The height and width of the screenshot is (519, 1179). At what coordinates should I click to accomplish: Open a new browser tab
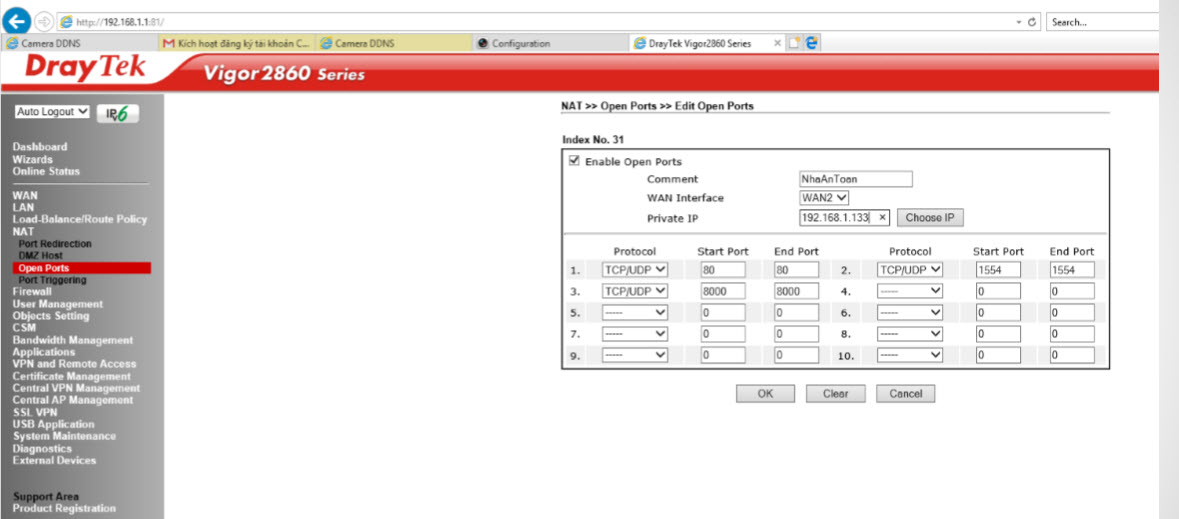point(794,43)
